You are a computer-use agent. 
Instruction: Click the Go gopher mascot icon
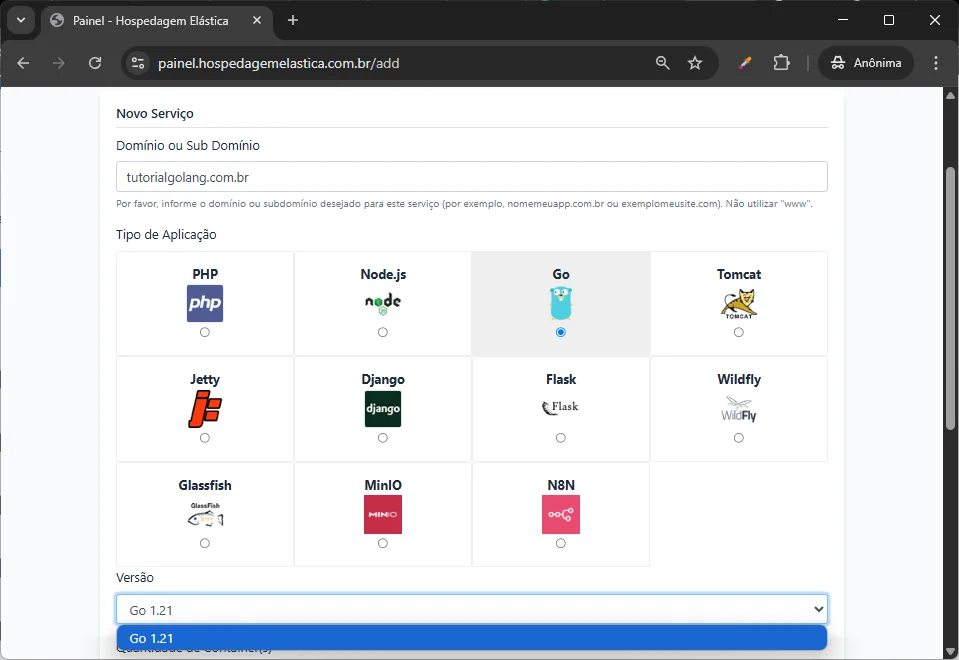pos(561,303)
